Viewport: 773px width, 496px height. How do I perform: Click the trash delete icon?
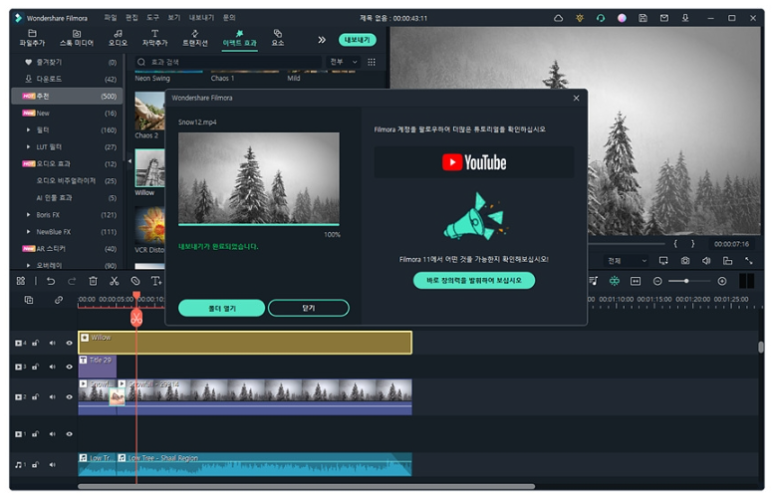[x=93, y=281]
